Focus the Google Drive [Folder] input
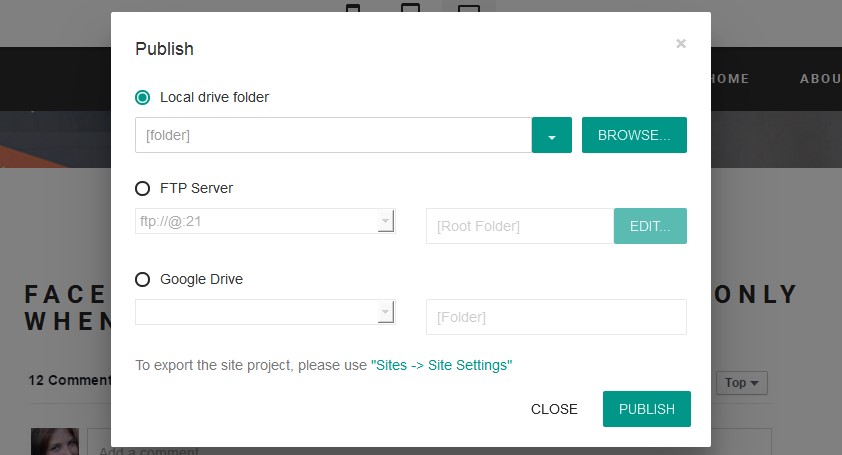 pyautogui.click(x=556, y=317)
